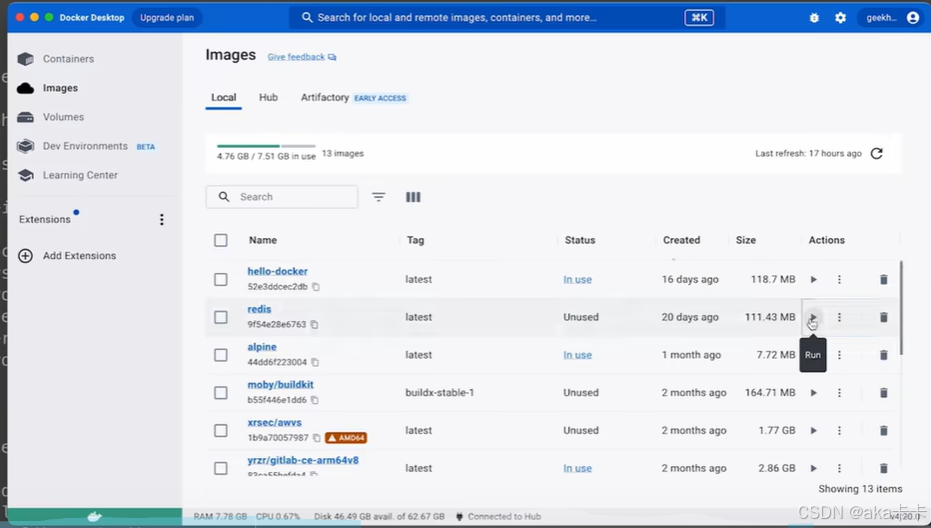Click the Add Extensions plus icon
The height and width of the screenshot is (528, 931).
(x=26, y=256)
